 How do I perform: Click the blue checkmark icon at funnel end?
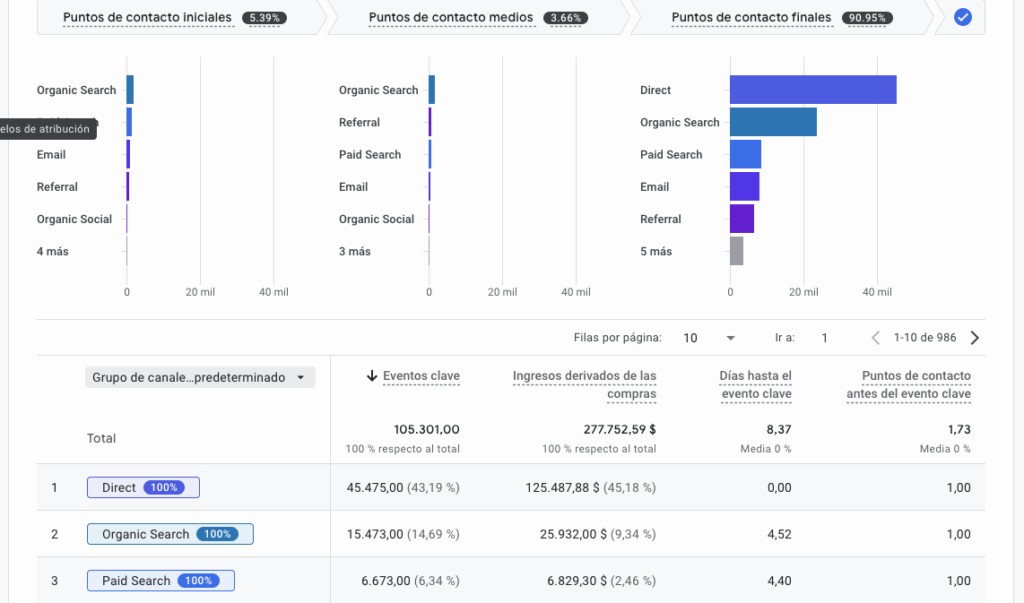(962, 17)
